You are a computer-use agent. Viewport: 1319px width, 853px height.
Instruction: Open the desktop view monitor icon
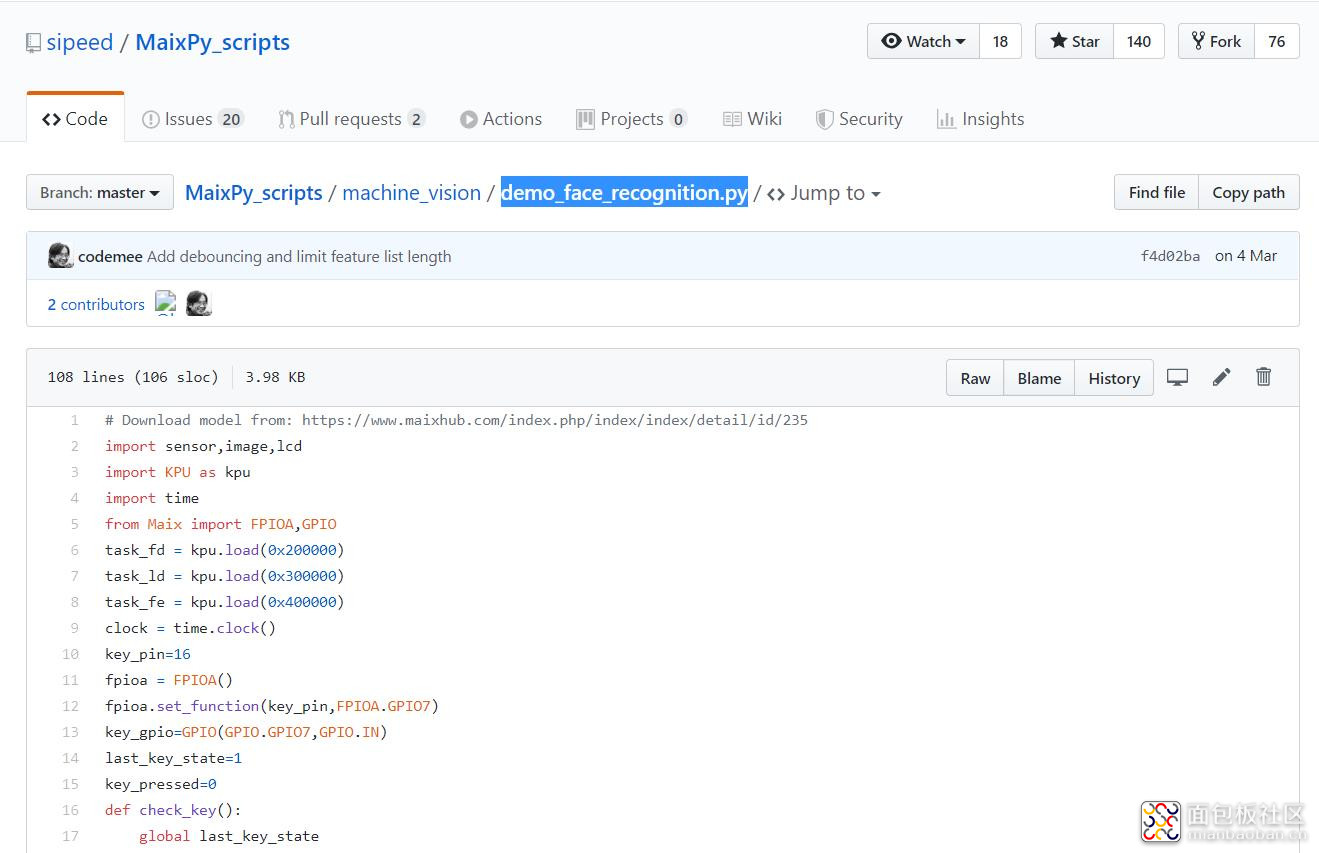[x=1177, y=378]
